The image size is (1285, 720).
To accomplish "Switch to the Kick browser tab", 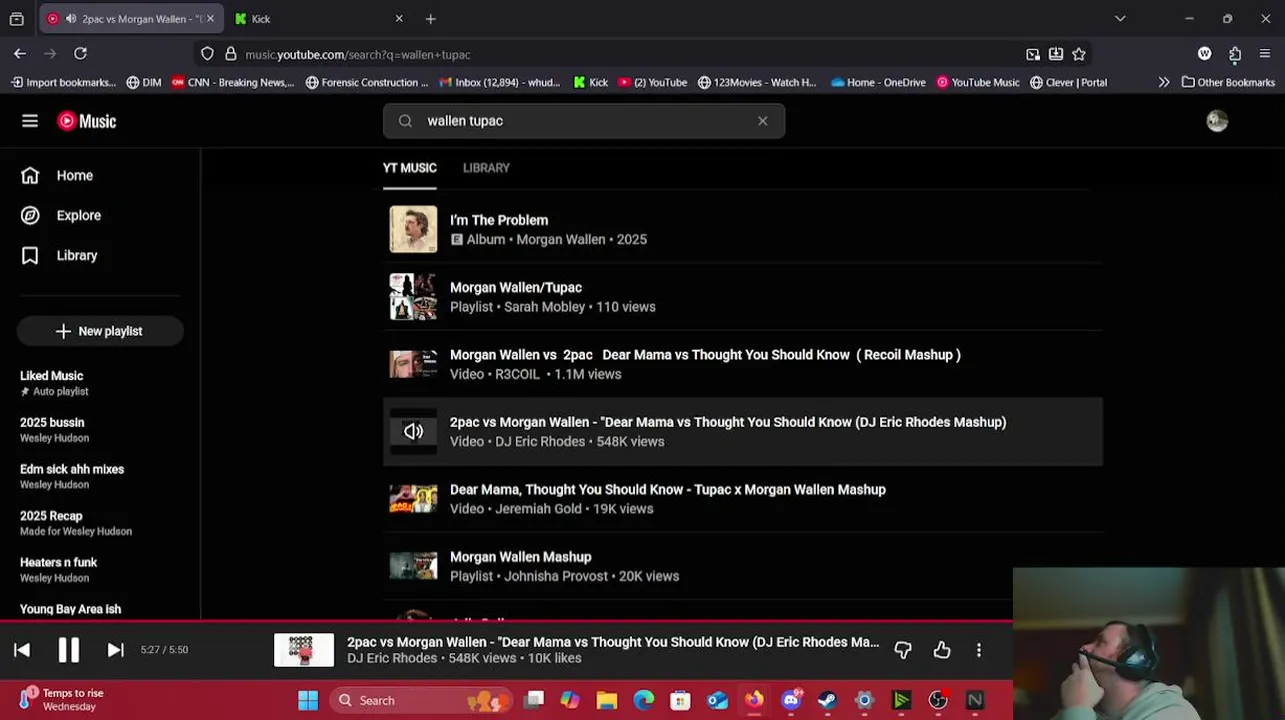I will pos(318,19).
